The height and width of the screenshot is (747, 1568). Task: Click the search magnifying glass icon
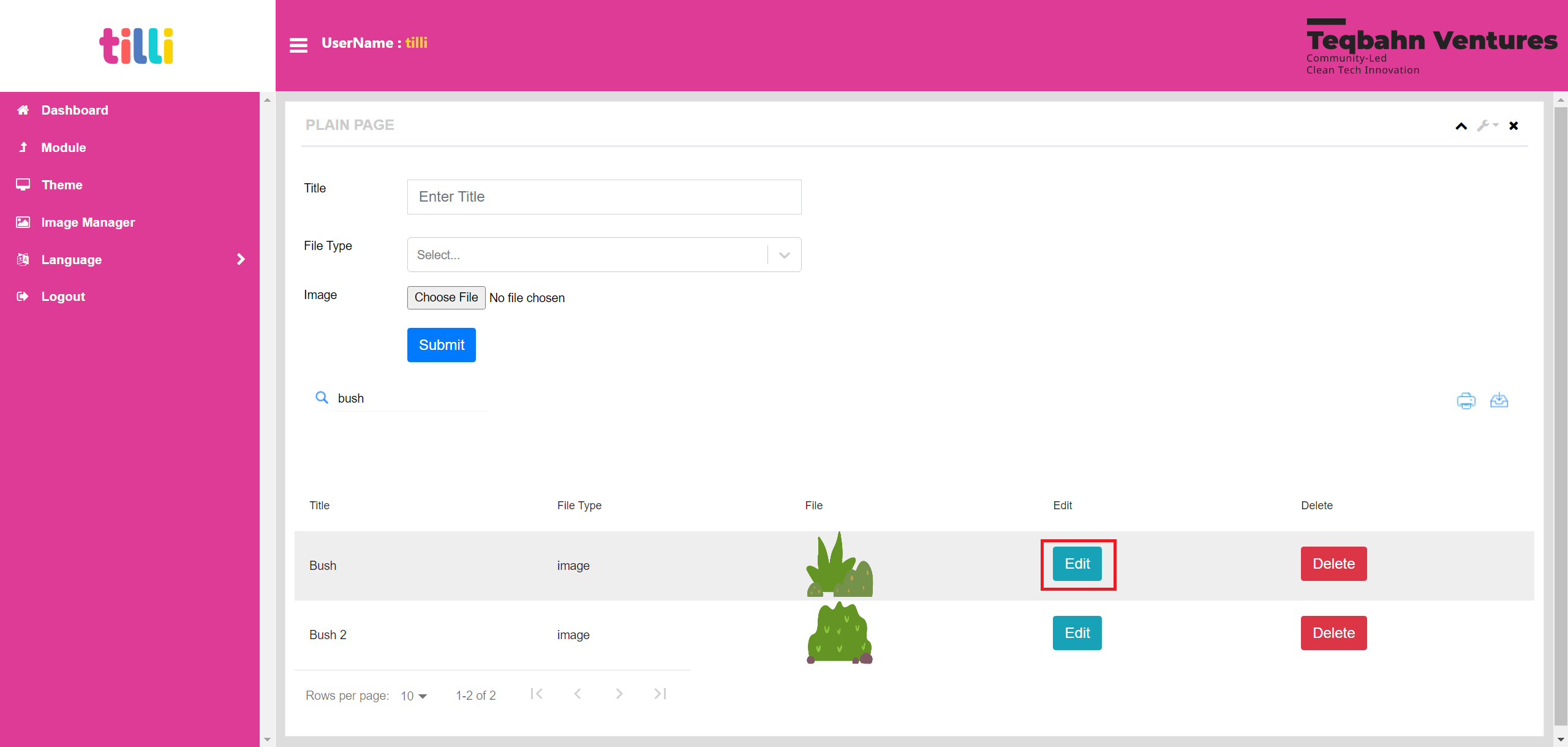(319, 397)
